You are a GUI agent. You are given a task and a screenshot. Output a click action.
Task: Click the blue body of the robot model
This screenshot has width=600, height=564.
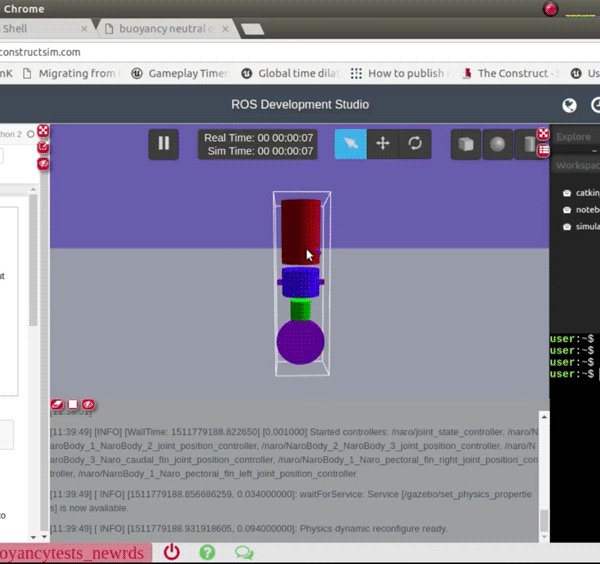[x=301, y=282]
